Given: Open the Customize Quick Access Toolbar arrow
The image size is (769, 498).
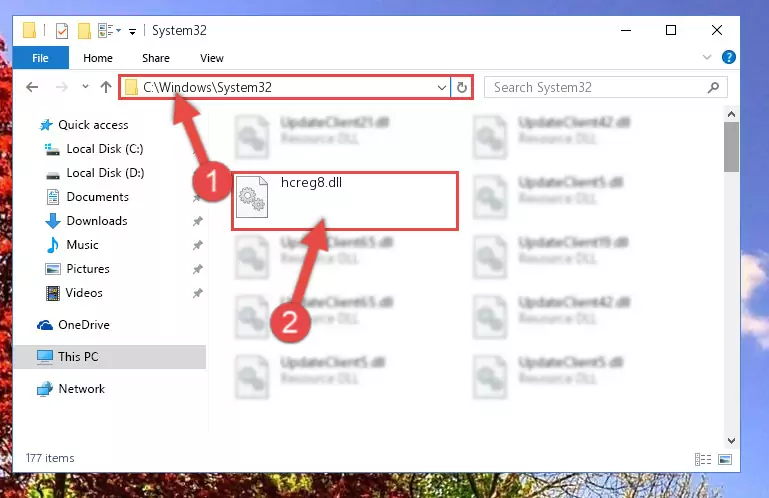Looking at the screenshot, I should point(132,31).
